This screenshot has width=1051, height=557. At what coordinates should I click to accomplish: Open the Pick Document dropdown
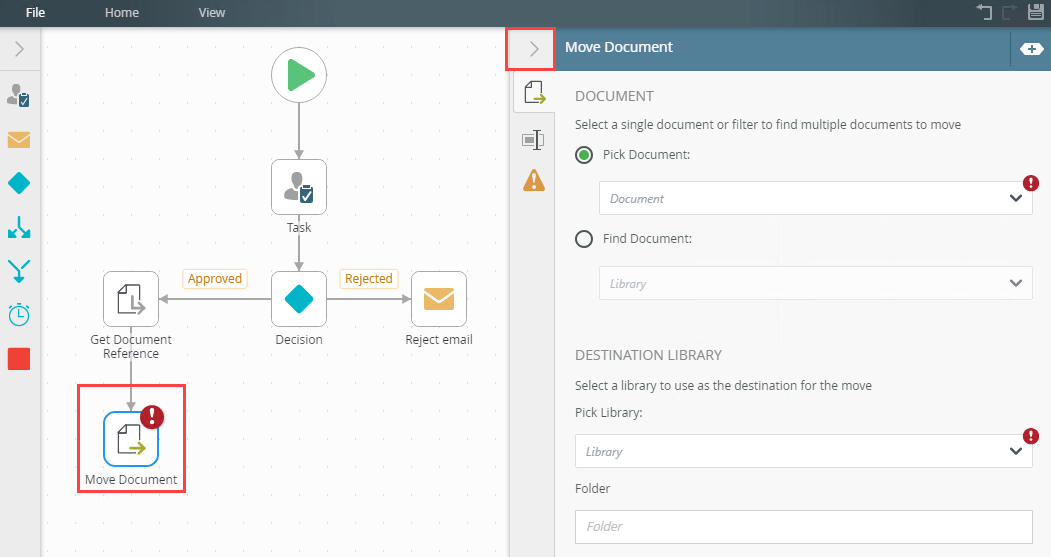click(x=815, y=198)
